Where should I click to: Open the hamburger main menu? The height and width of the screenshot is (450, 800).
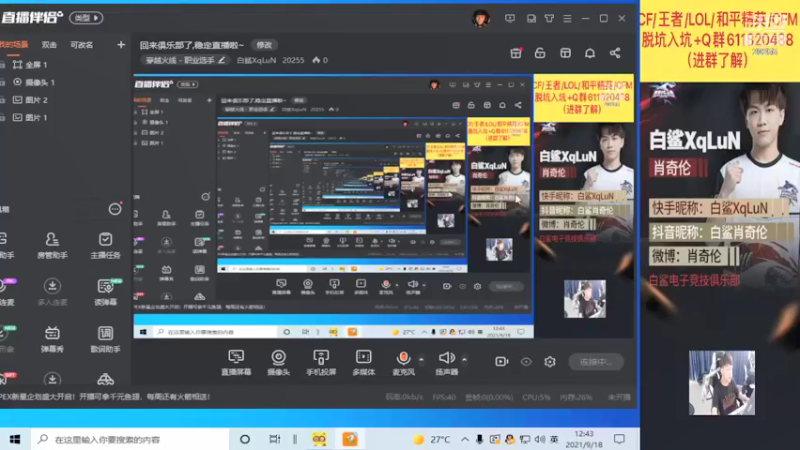pos(567,18)
